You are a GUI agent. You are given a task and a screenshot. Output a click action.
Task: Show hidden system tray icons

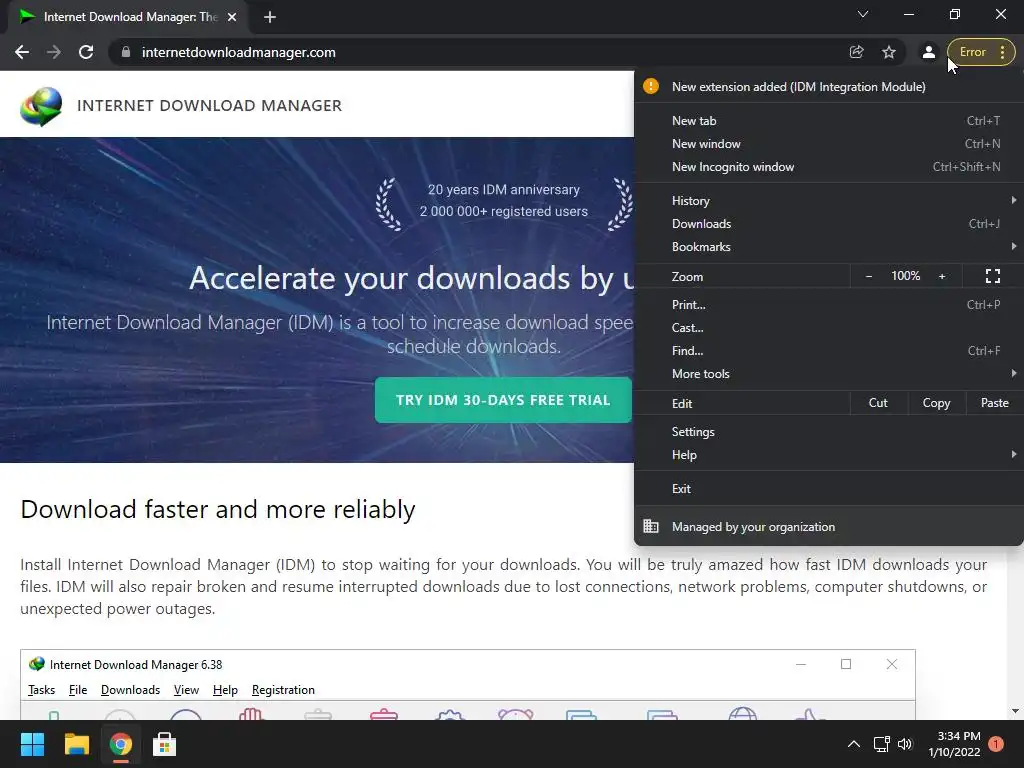click(854, 744)
